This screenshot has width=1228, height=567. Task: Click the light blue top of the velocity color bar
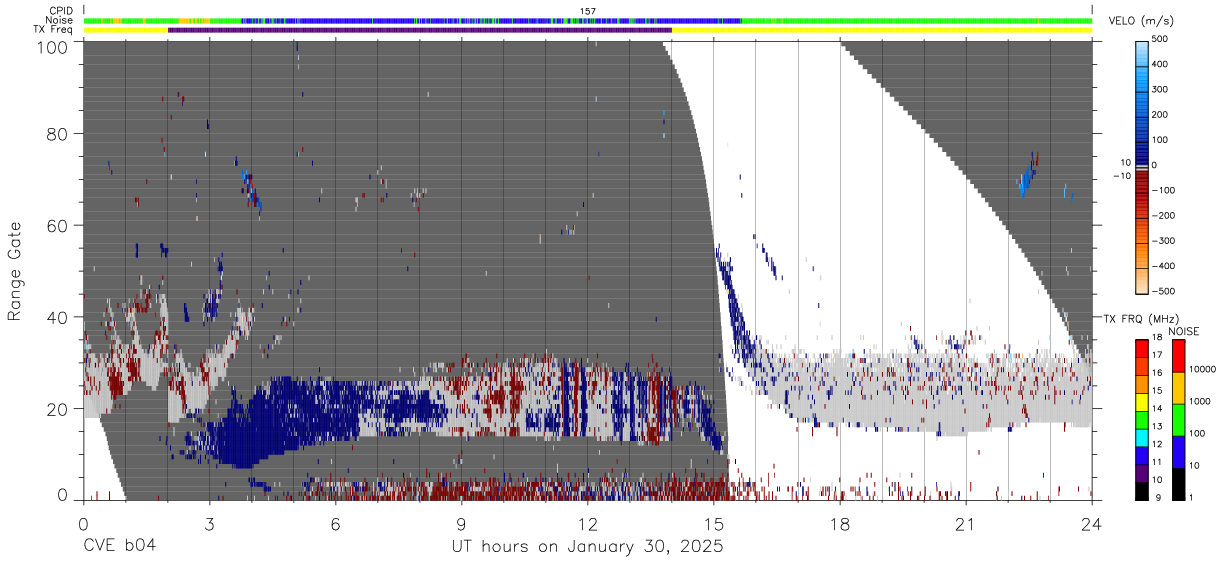point(1141,52)
